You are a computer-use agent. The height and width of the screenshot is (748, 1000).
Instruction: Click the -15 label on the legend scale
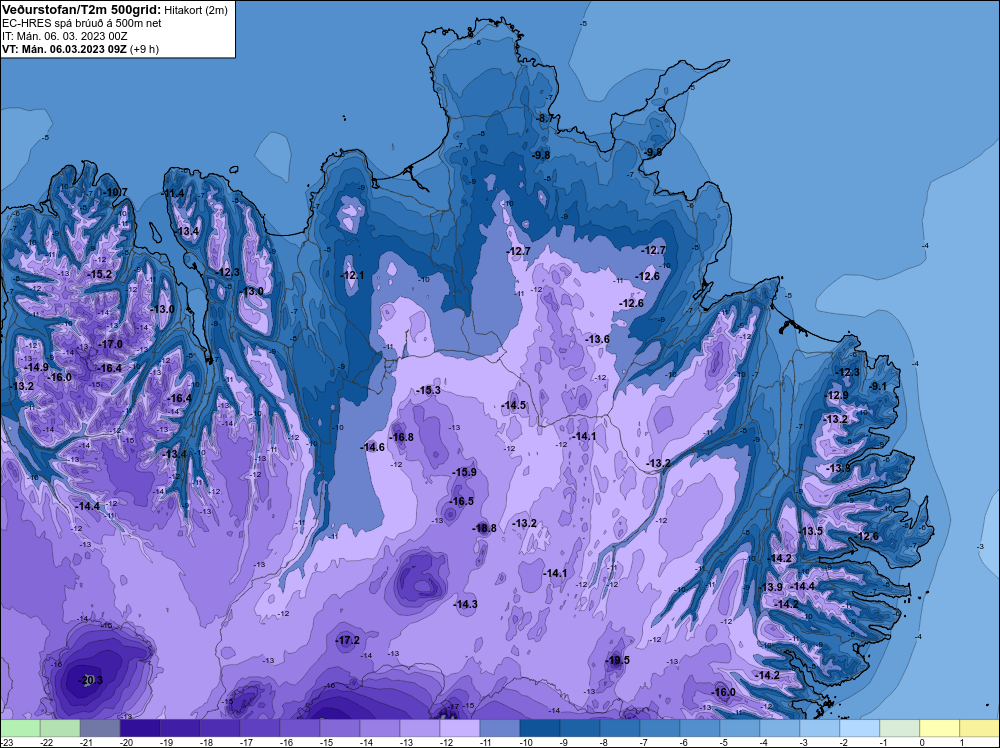326,742
